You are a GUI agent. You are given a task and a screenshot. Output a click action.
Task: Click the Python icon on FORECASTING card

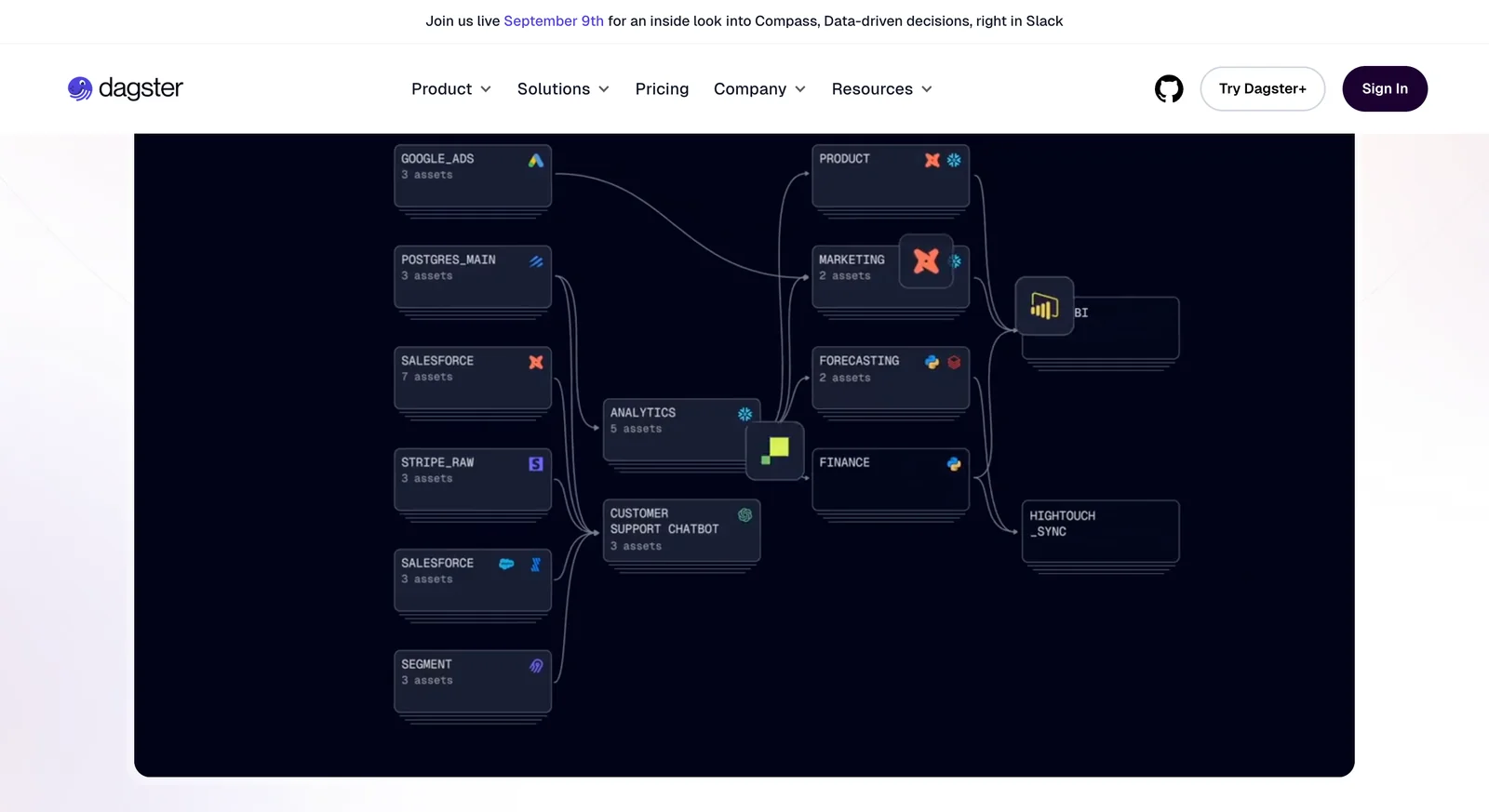pyautogui.click(x=932, y=362)
